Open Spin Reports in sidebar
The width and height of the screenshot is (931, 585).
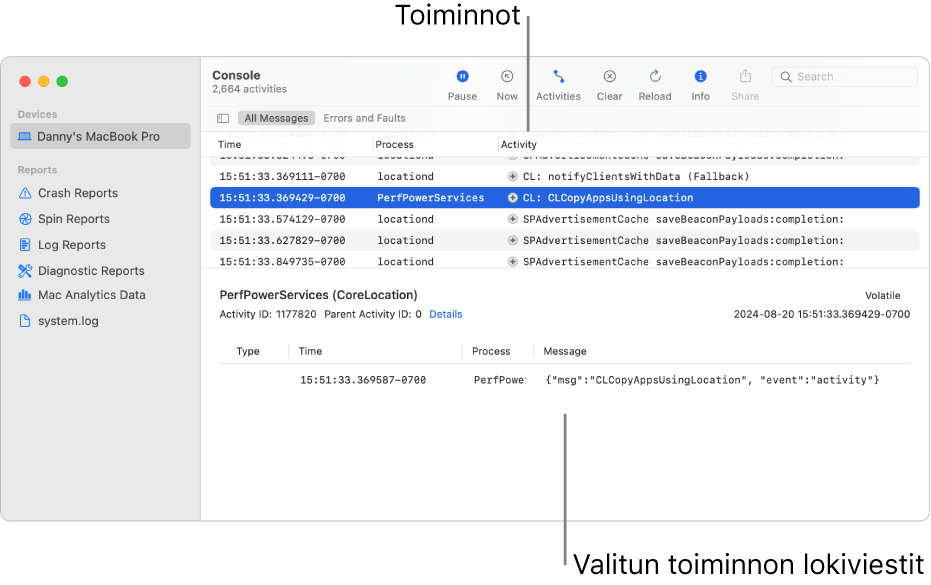pos(74,219)
